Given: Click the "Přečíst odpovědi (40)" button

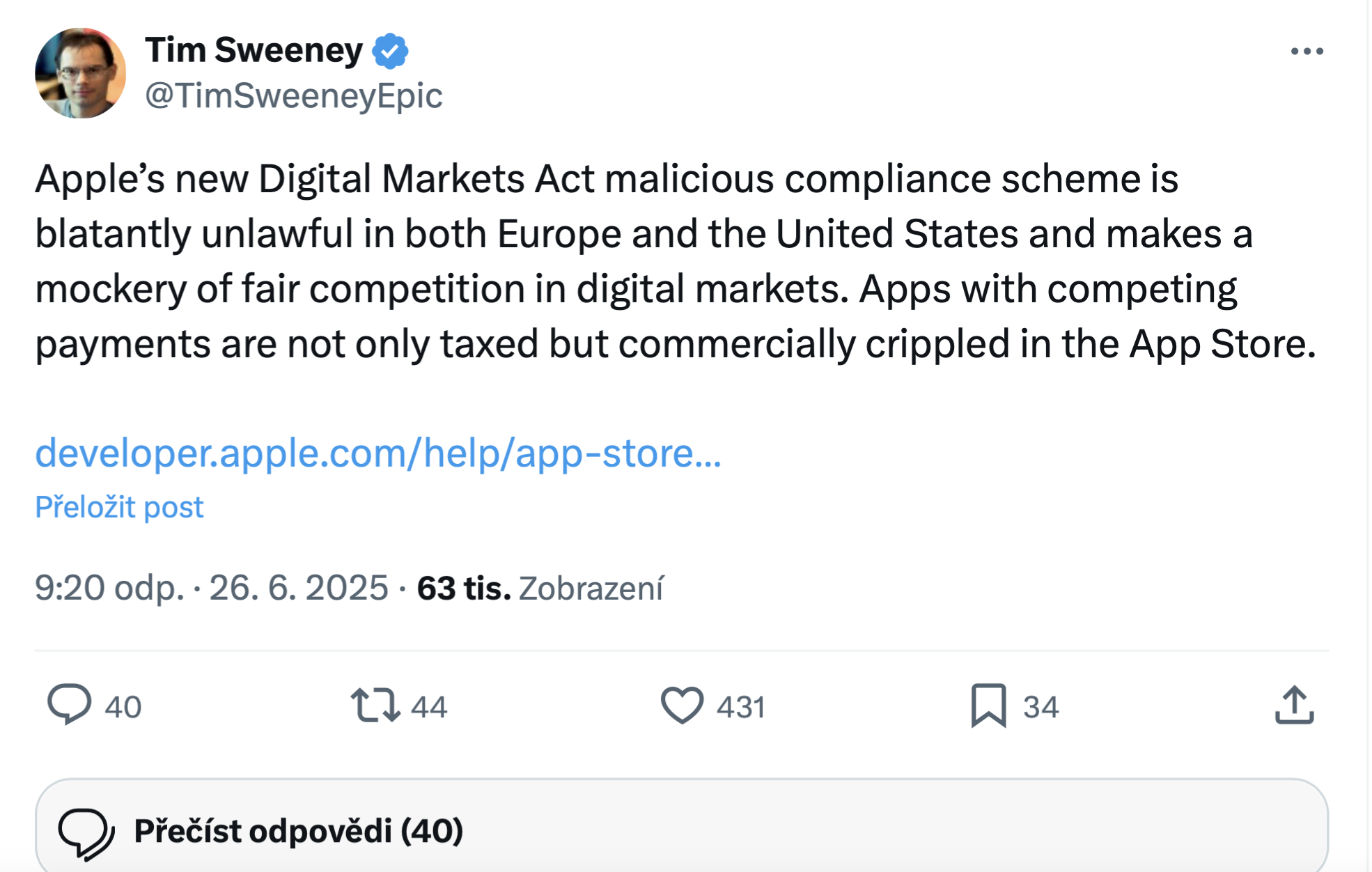Looking at the screenshot, I should coord(298,831).
